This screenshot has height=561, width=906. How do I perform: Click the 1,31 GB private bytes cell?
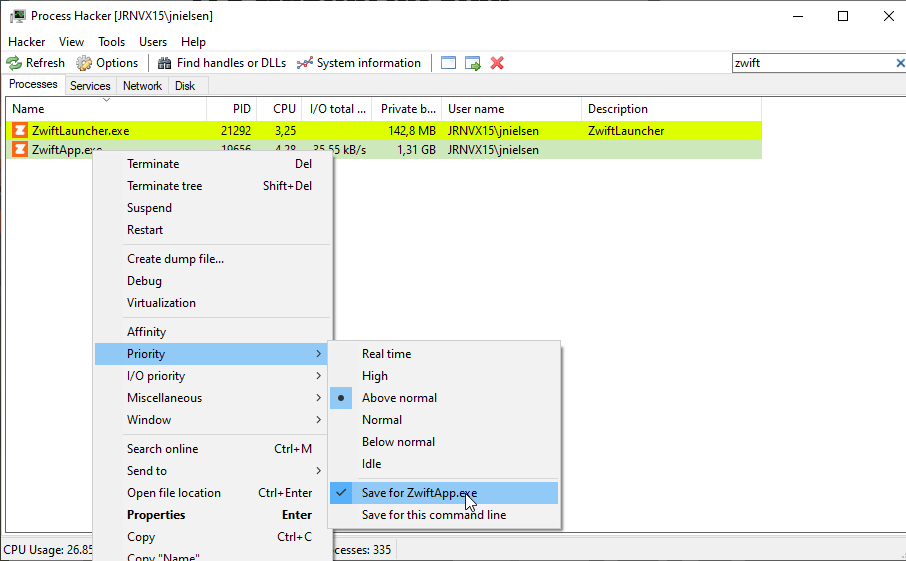pyautogui.click(x=416, y=150)
